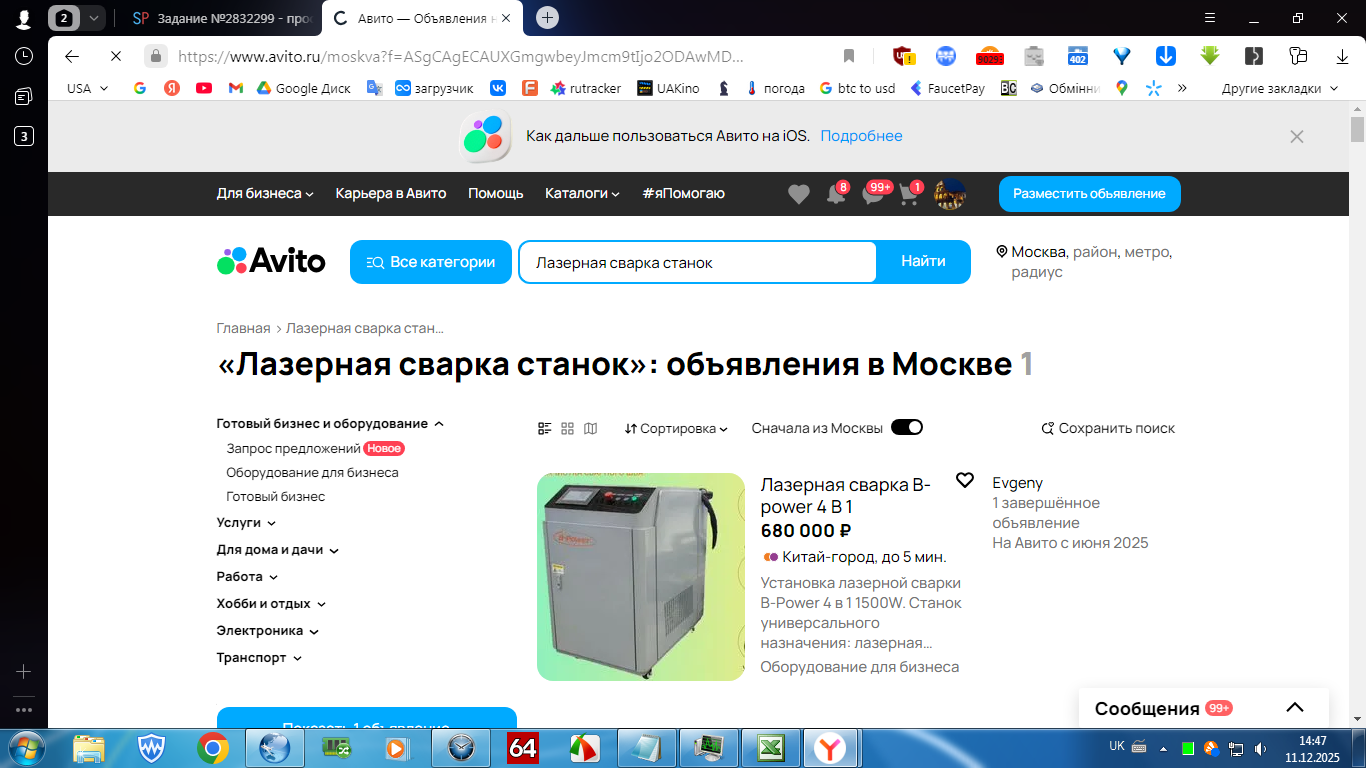Open Excel from the taskbar
This screenshot has width=1366, height=768.
pyautogui.click(x=770, y=747)
